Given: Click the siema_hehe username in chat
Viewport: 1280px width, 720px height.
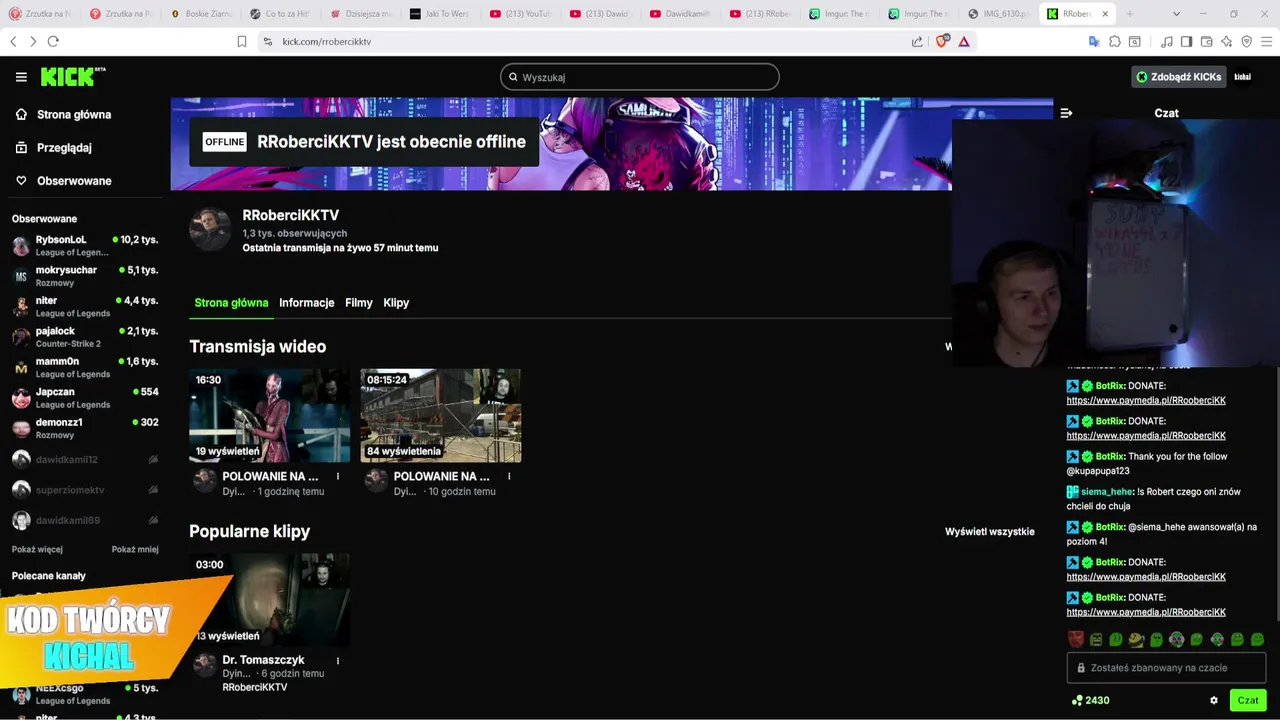Looking at the screenshot, I should pyautogui.click(x=1107, y=492).
